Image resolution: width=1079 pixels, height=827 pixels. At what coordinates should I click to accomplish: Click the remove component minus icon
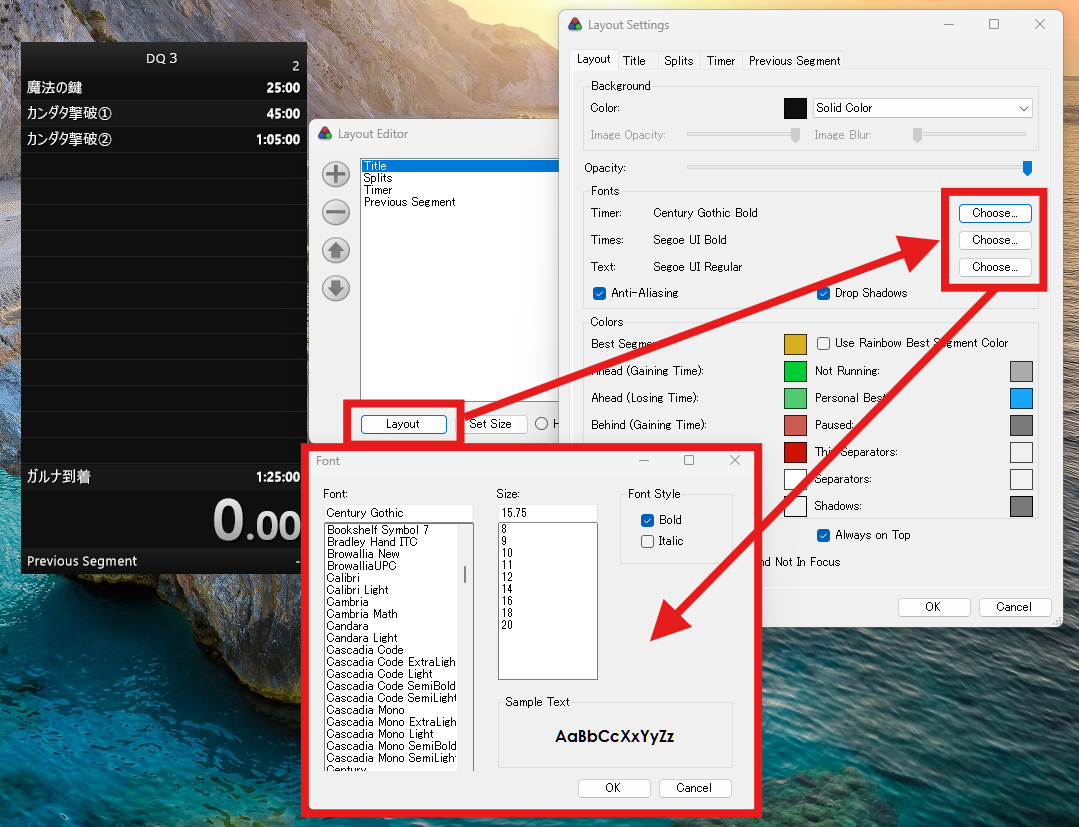[x=336, y=212]
